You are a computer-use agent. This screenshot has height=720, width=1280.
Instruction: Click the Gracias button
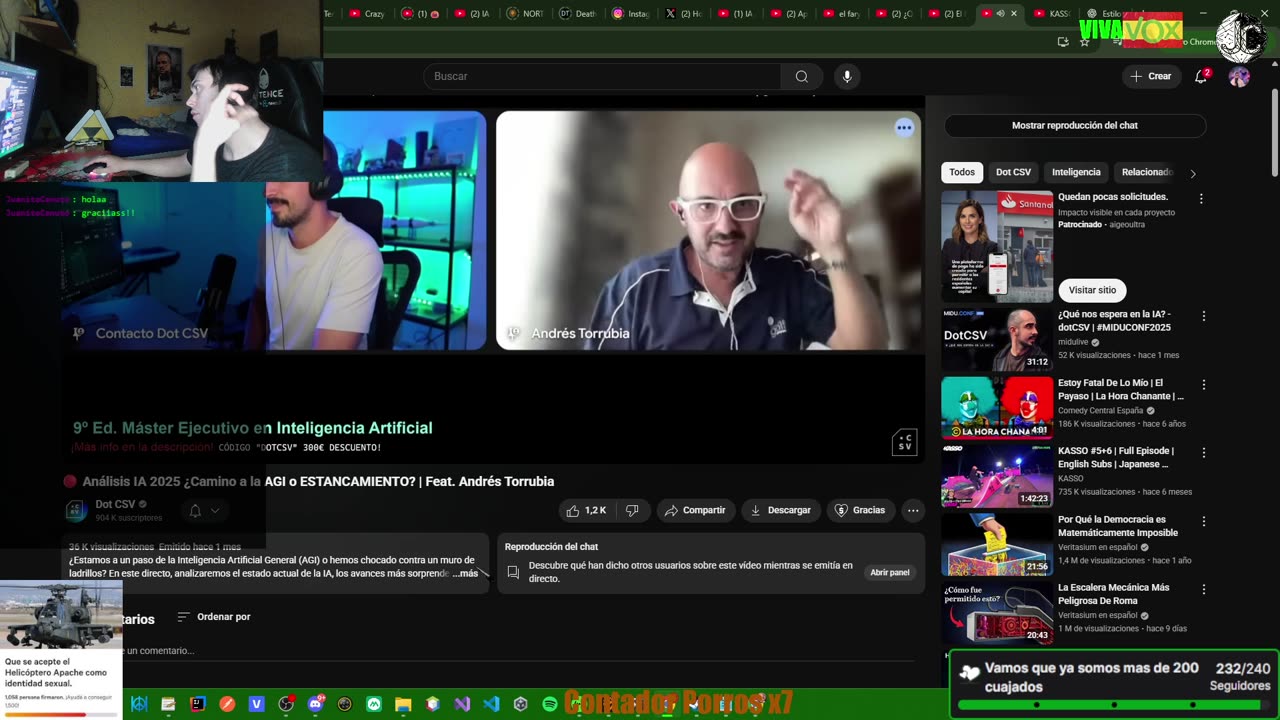click(x=860, y=510)
